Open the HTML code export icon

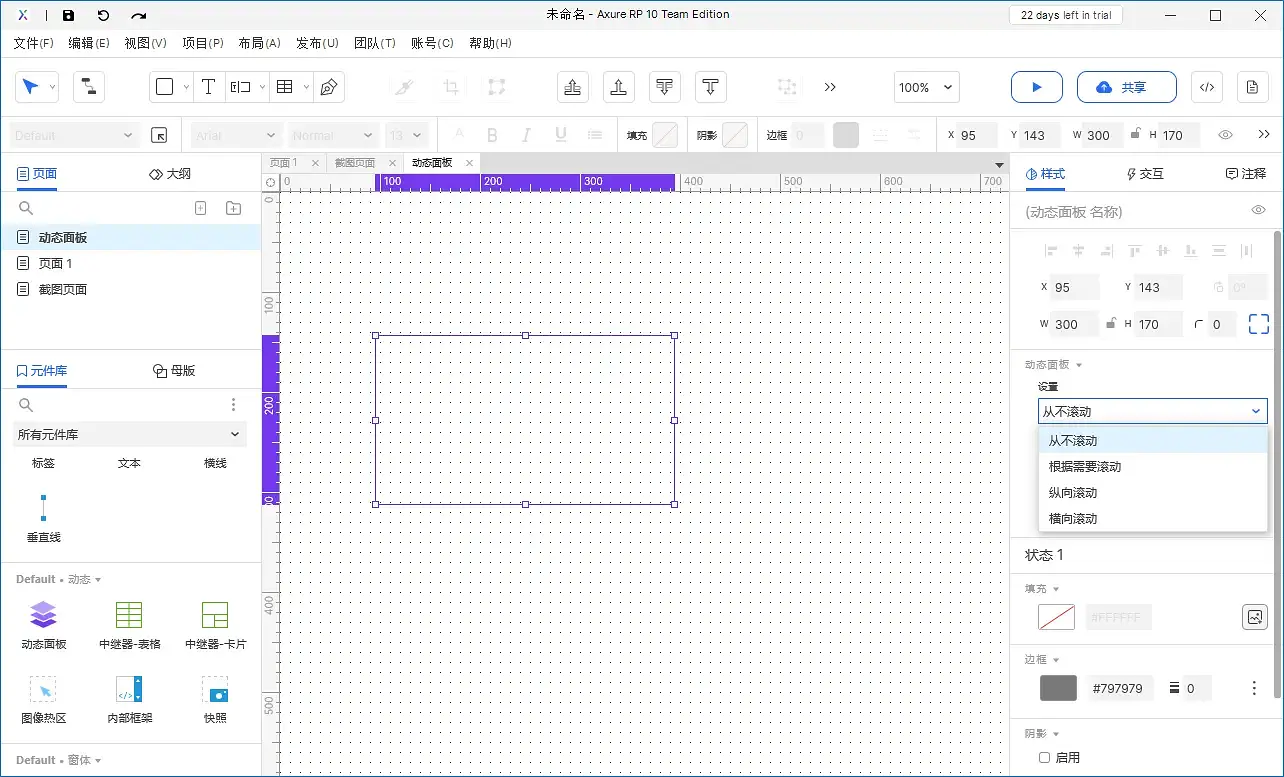click(1207, 87)
